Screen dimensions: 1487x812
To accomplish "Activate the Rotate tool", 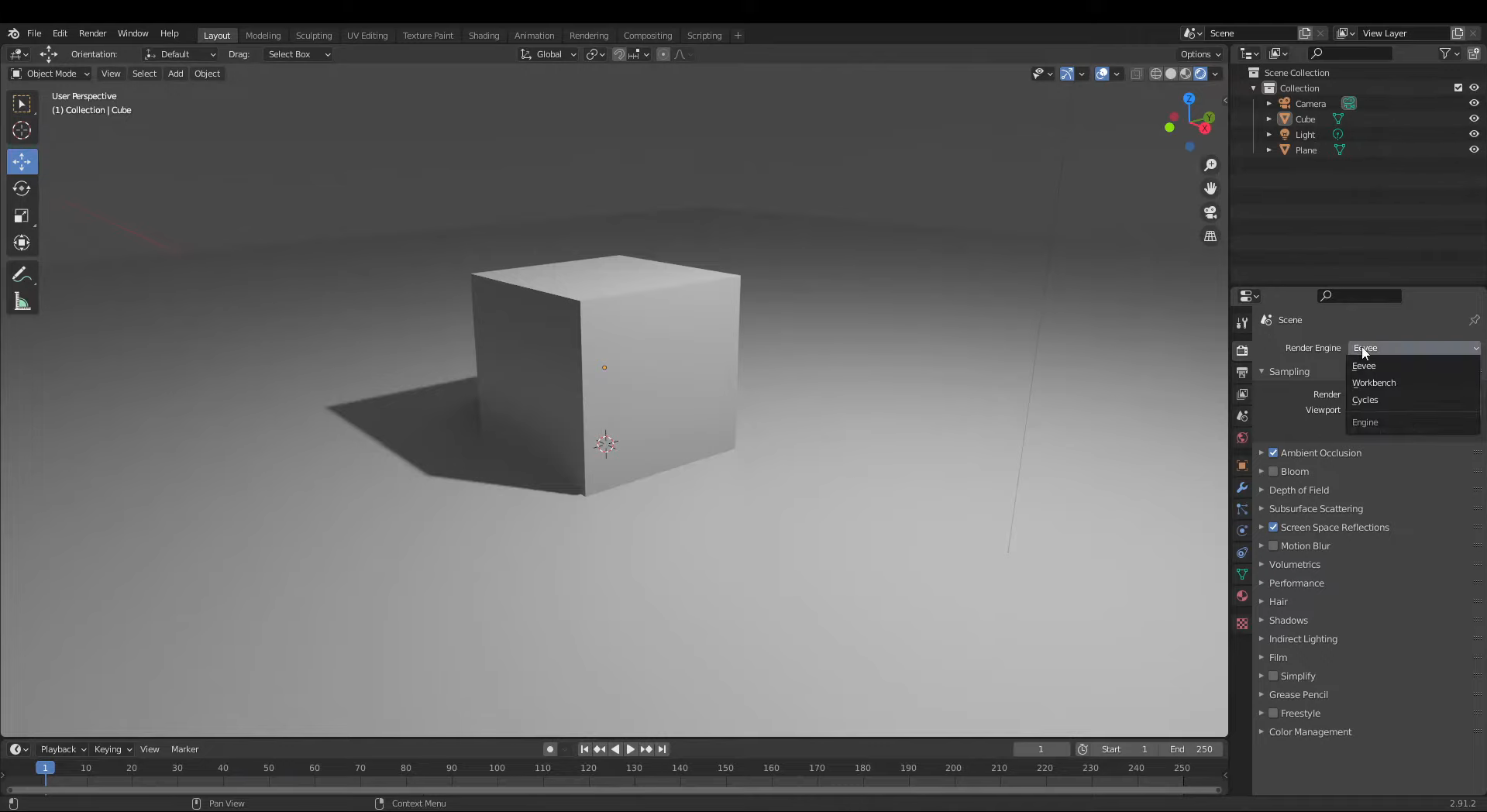I will [x=22, y=188].
